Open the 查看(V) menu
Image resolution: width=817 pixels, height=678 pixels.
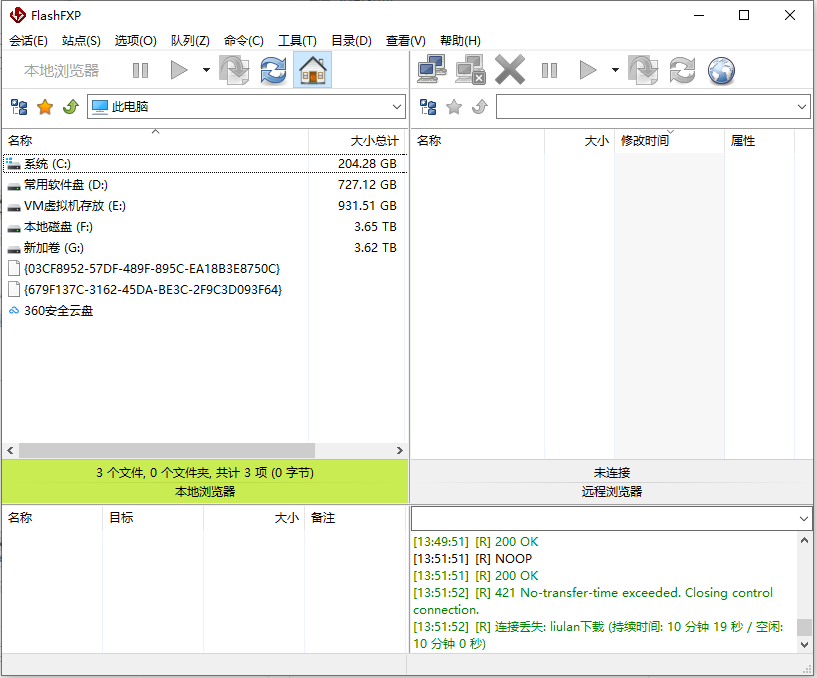[405, 41]
